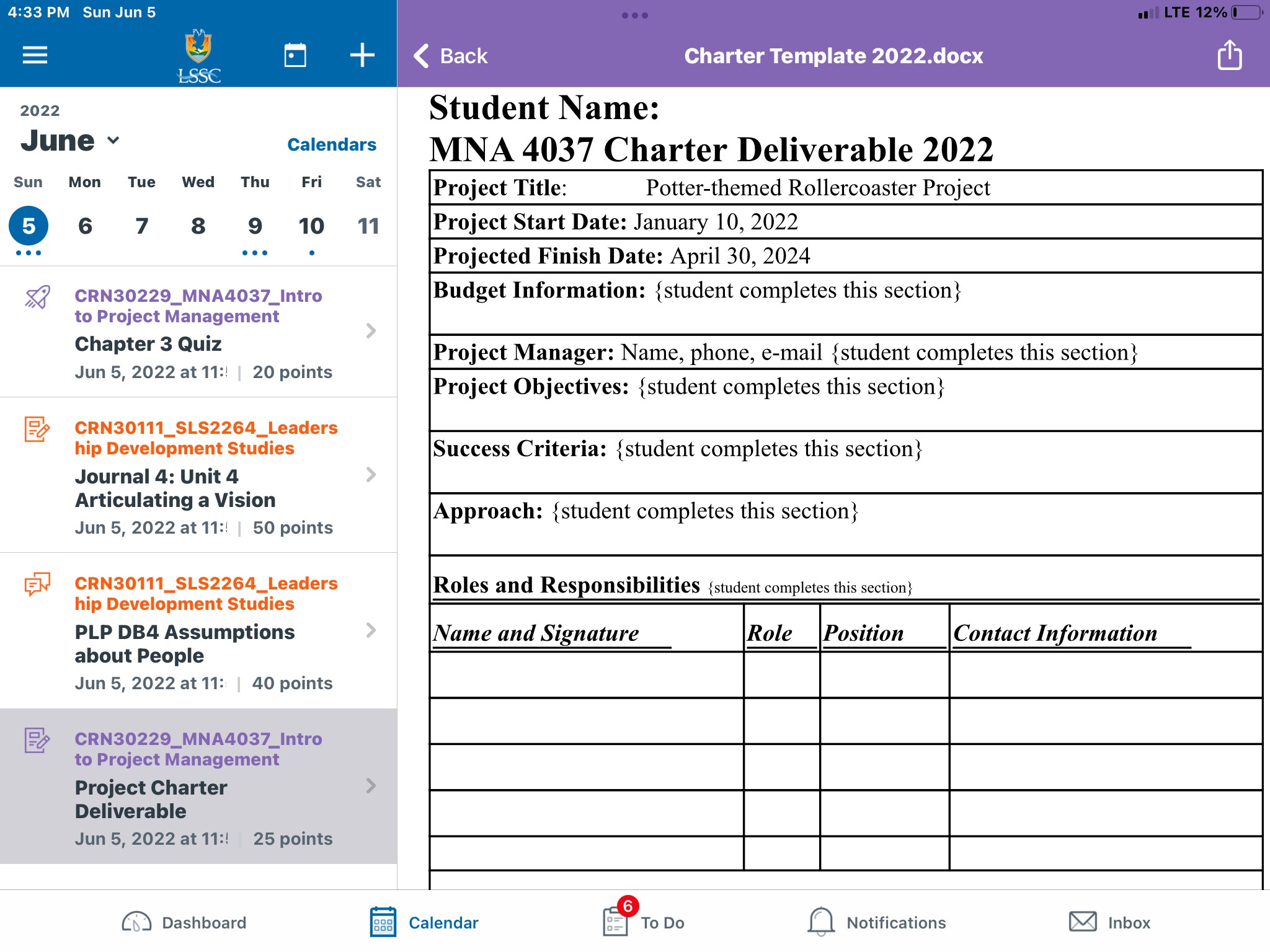Tap the Chapter 3 Quiz rocket icon
1270x952 pixels.
tap(37, 297)
